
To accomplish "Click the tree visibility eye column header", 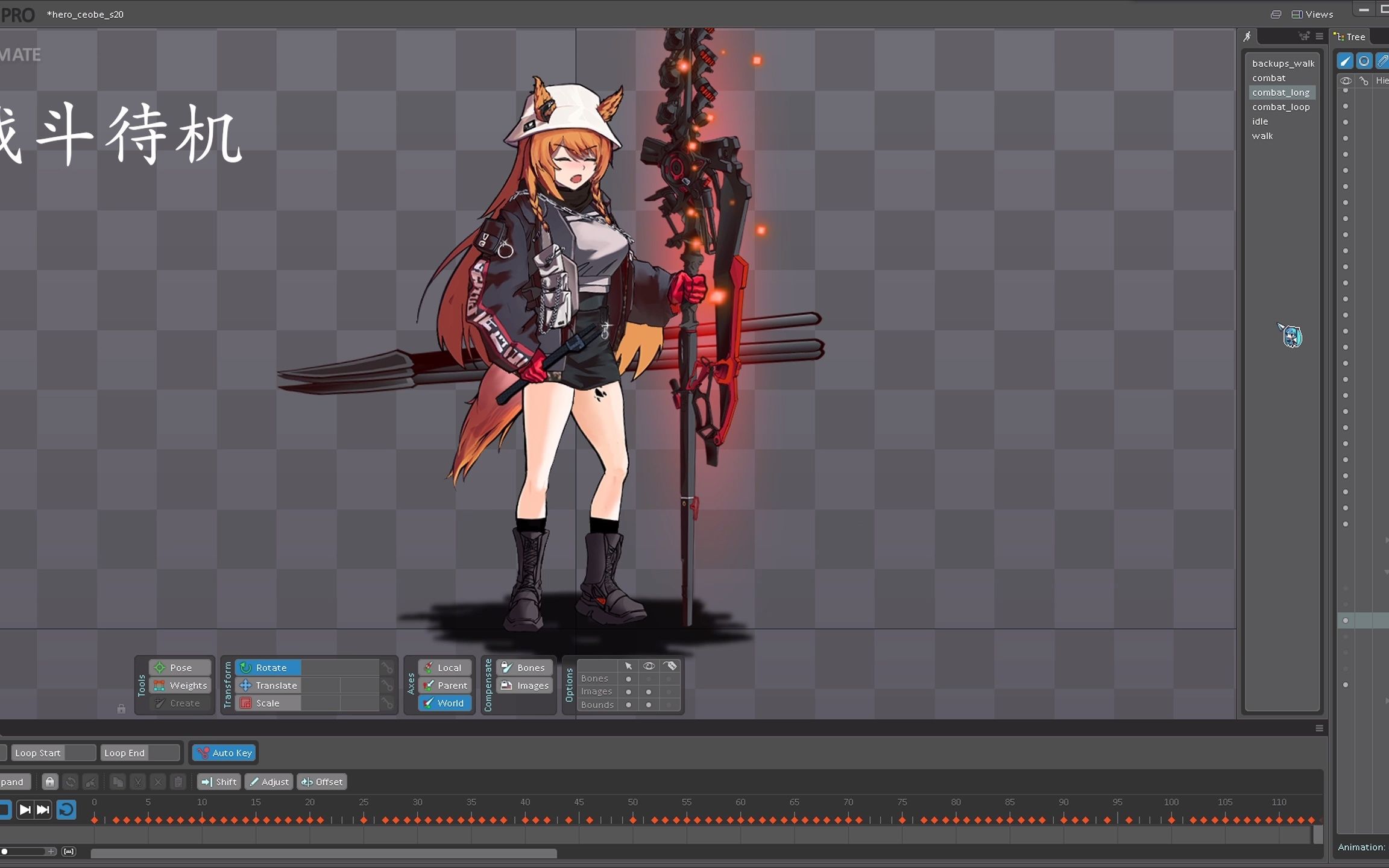I will [x=1346, y=81].
